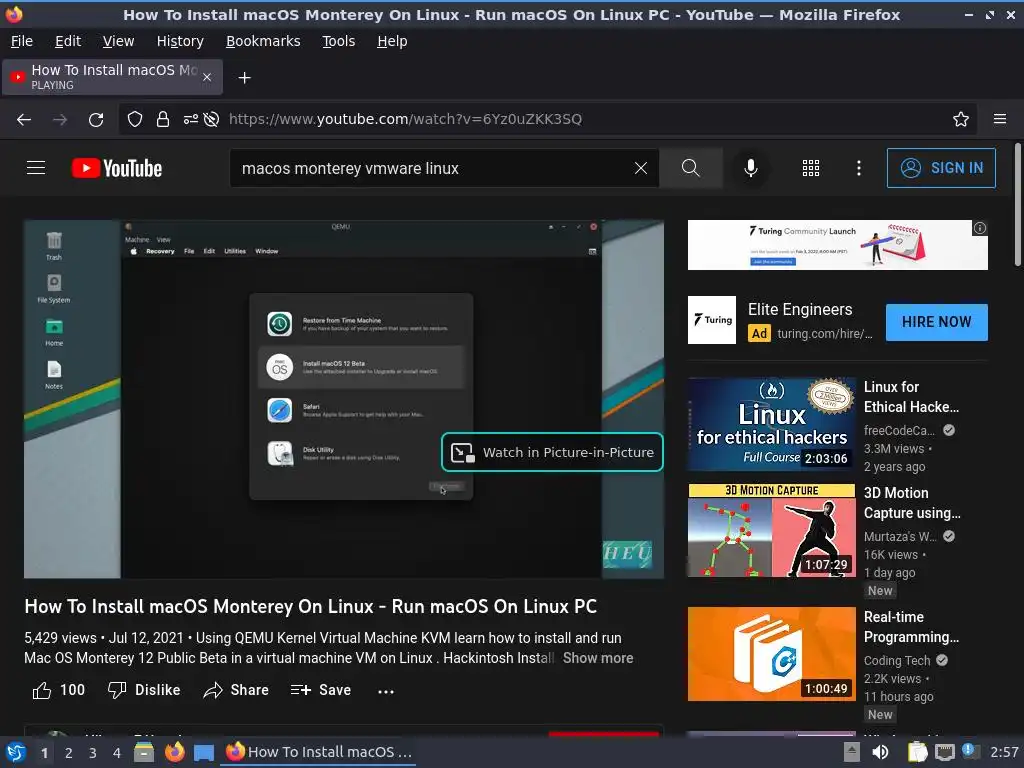
Task: Click the page vertical scrollbar
Action: point(1017,205)
